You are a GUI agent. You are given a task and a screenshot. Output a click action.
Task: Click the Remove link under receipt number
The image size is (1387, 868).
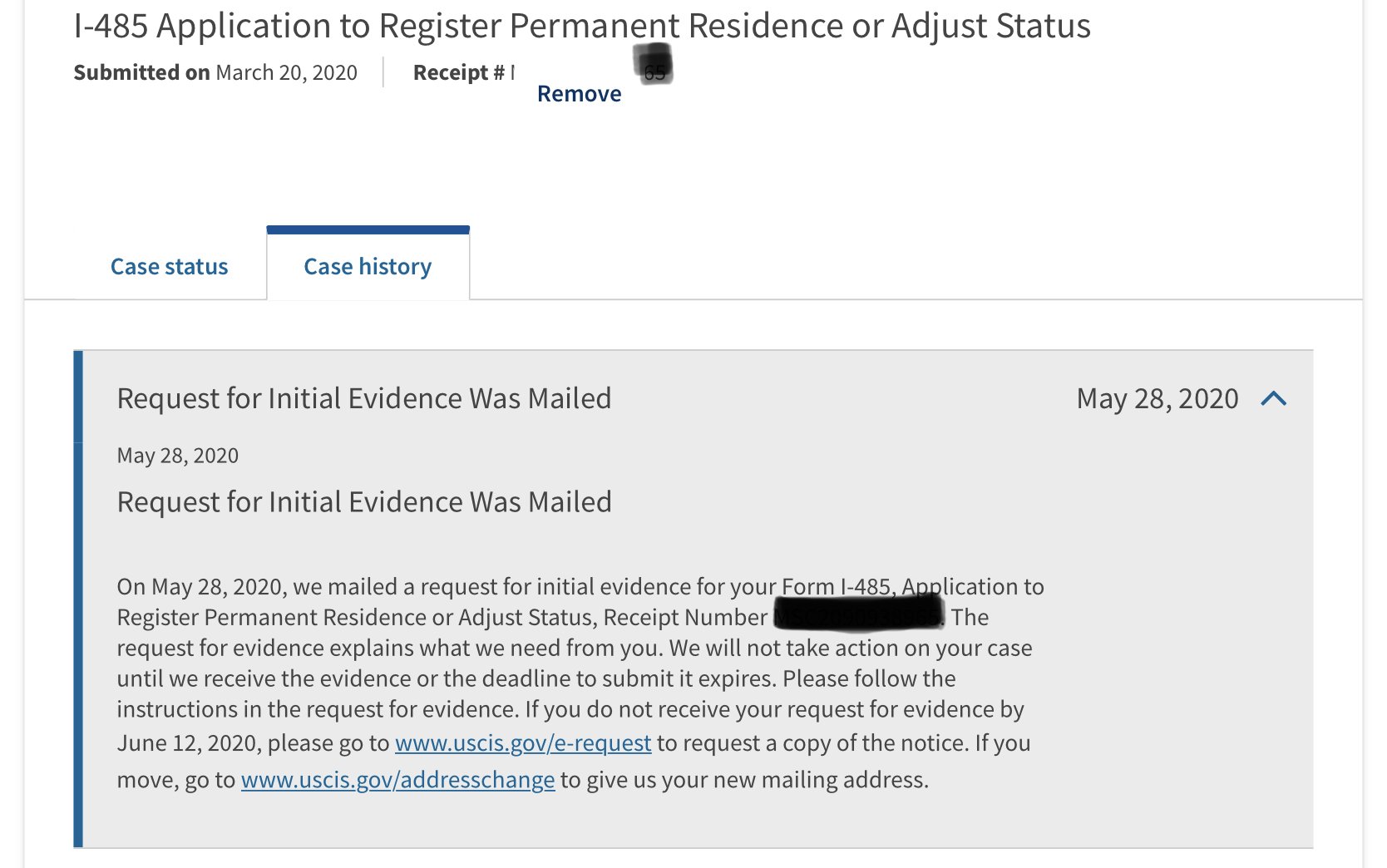(579, 94)
